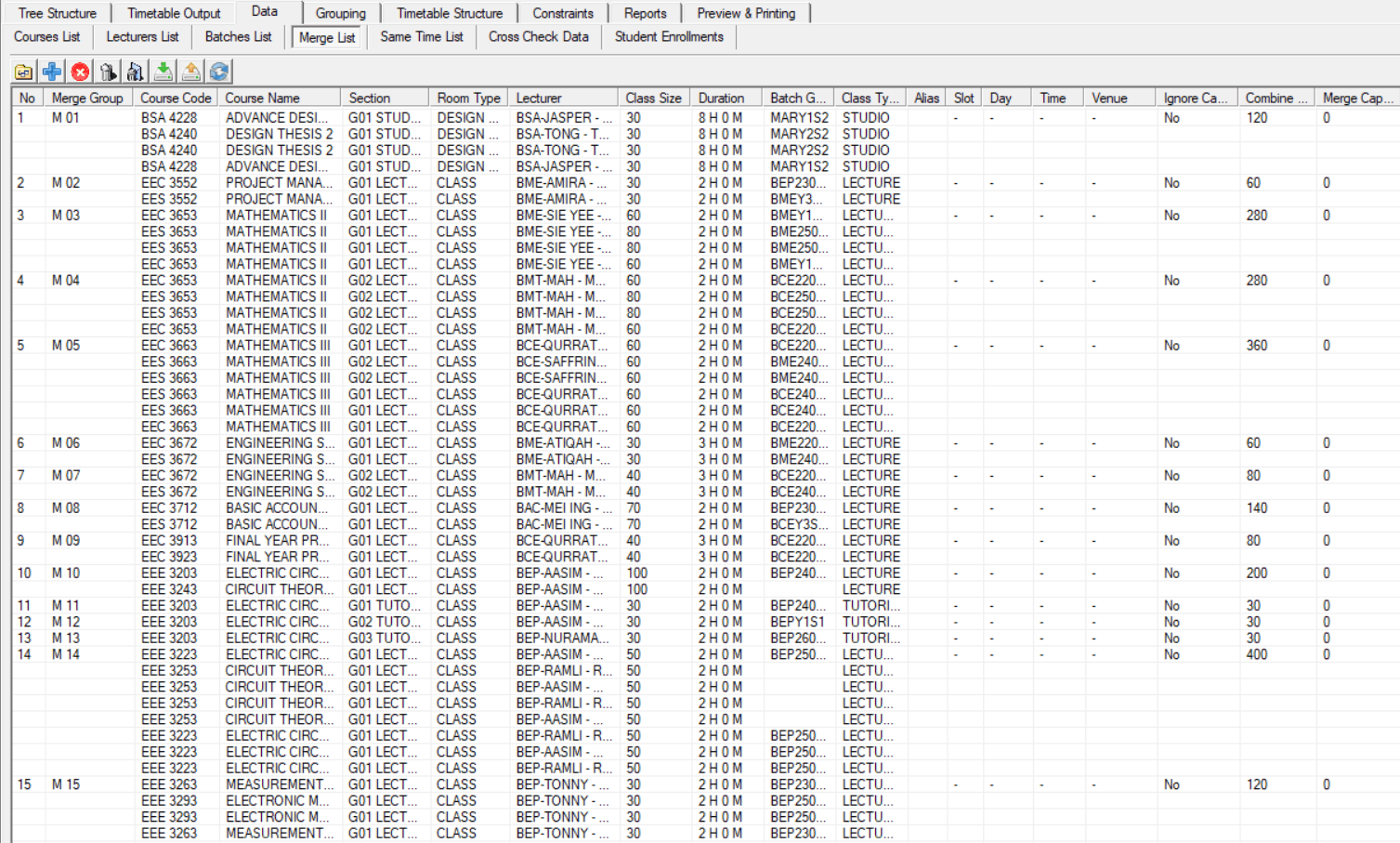Screen dimensions: 1400x843
Task: Import data with the green down-arrow icon
Action: [164, 72]
